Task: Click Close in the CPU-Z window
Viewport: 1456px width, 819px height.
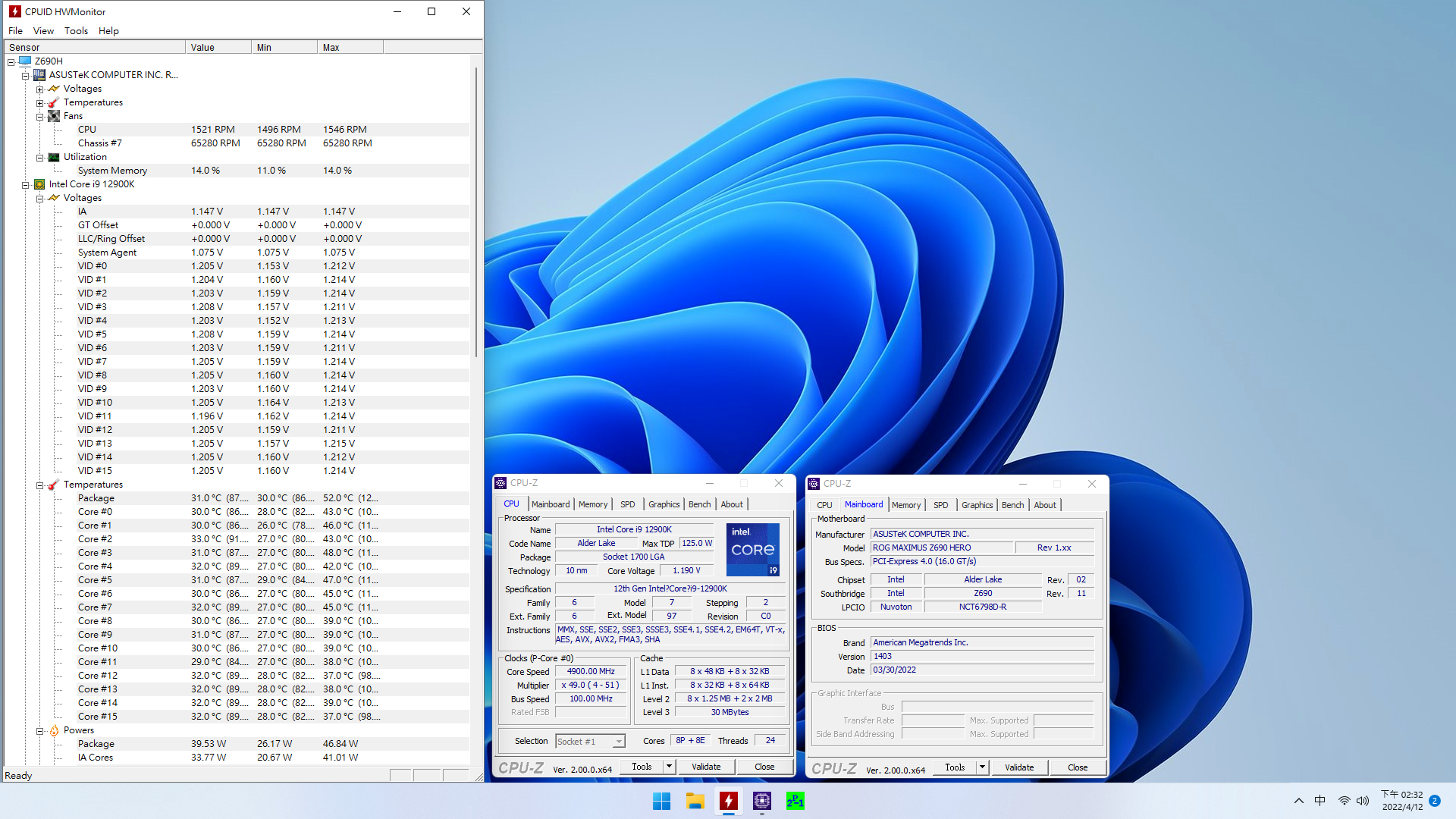Action: (x=764, y=767)
